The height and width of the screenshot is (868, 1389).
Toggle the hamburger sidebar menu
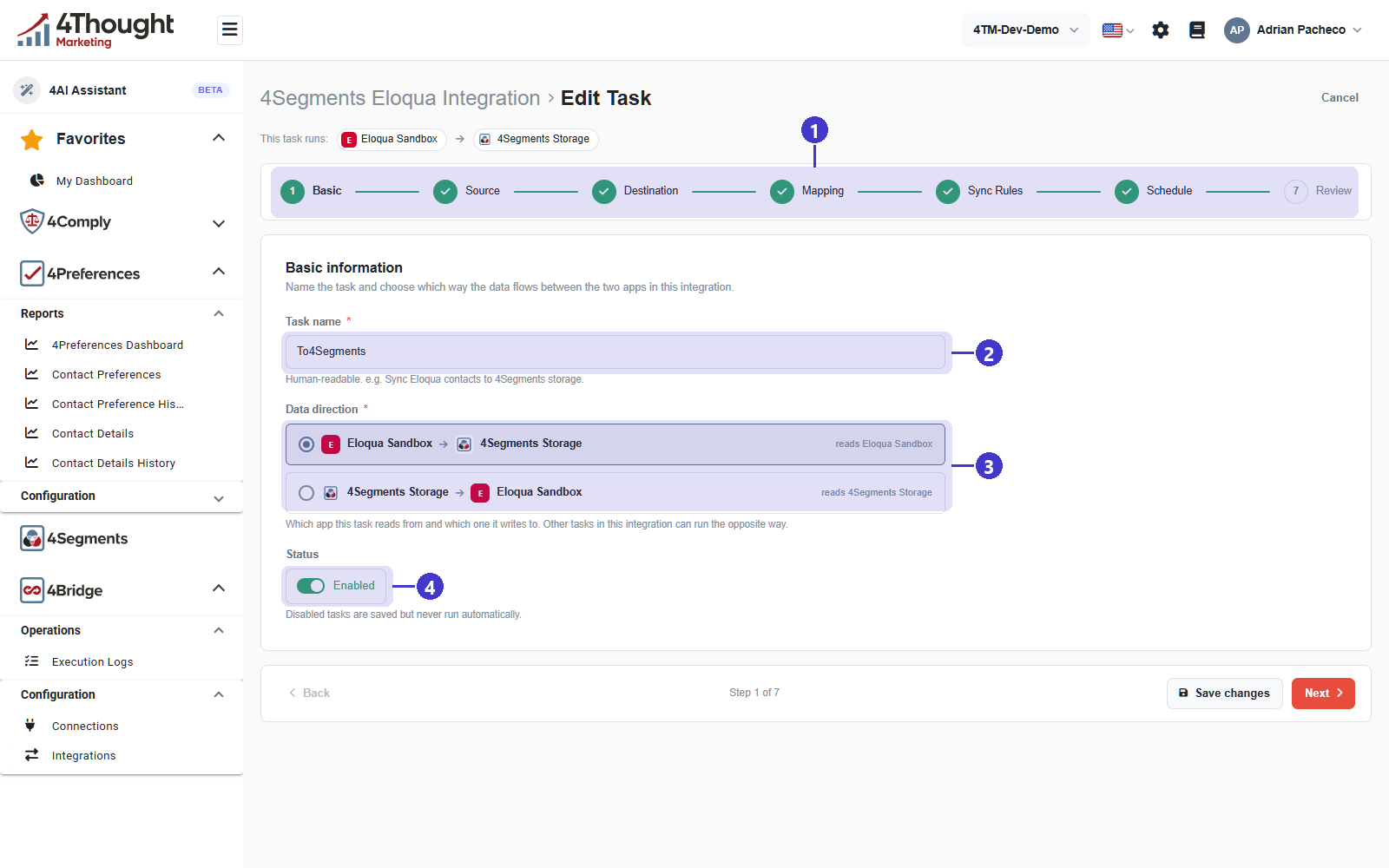click(230, 30)
